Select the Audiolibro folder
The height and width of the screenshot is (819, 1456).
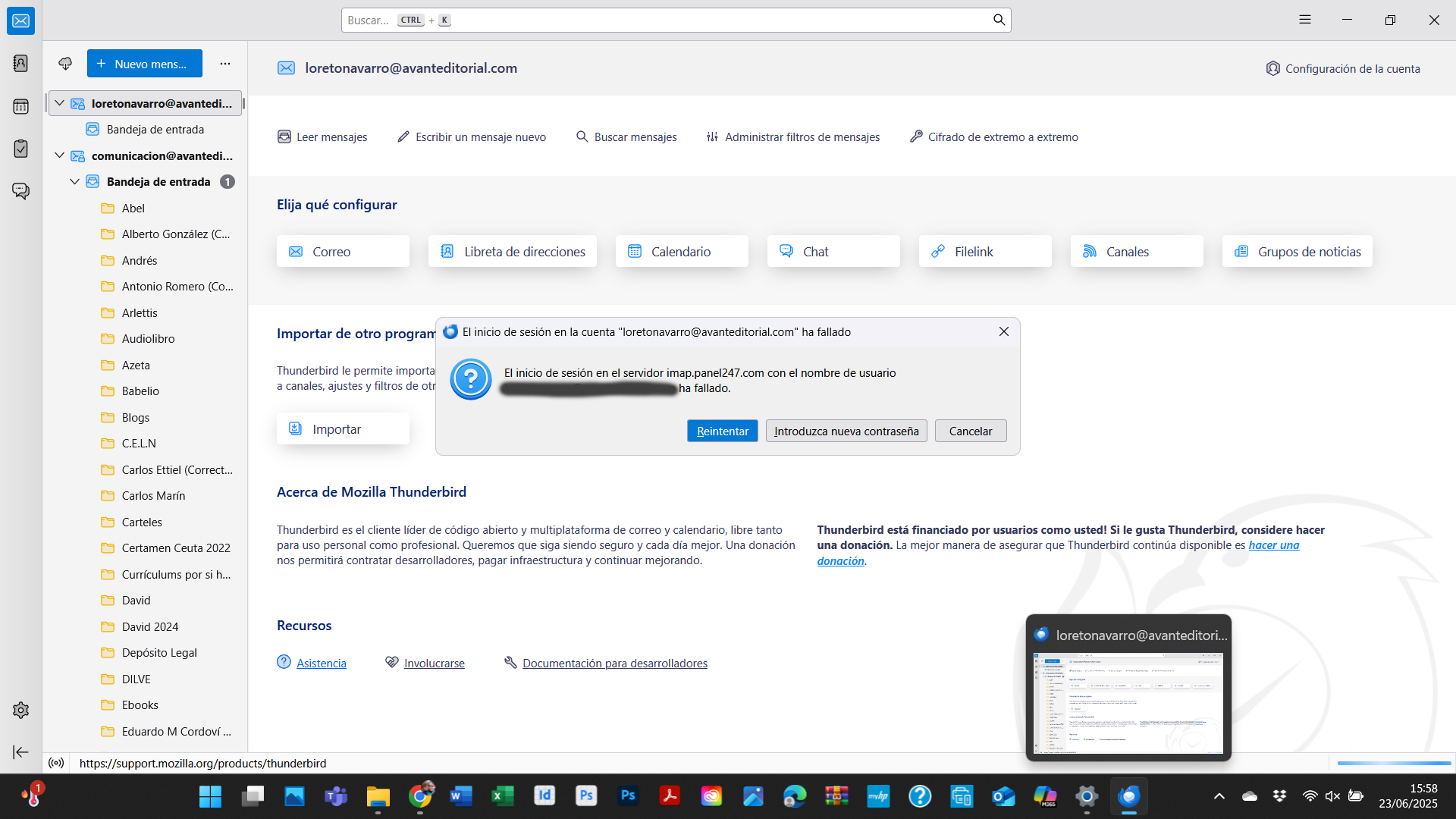pyautogui.click(x=149, y=339)
